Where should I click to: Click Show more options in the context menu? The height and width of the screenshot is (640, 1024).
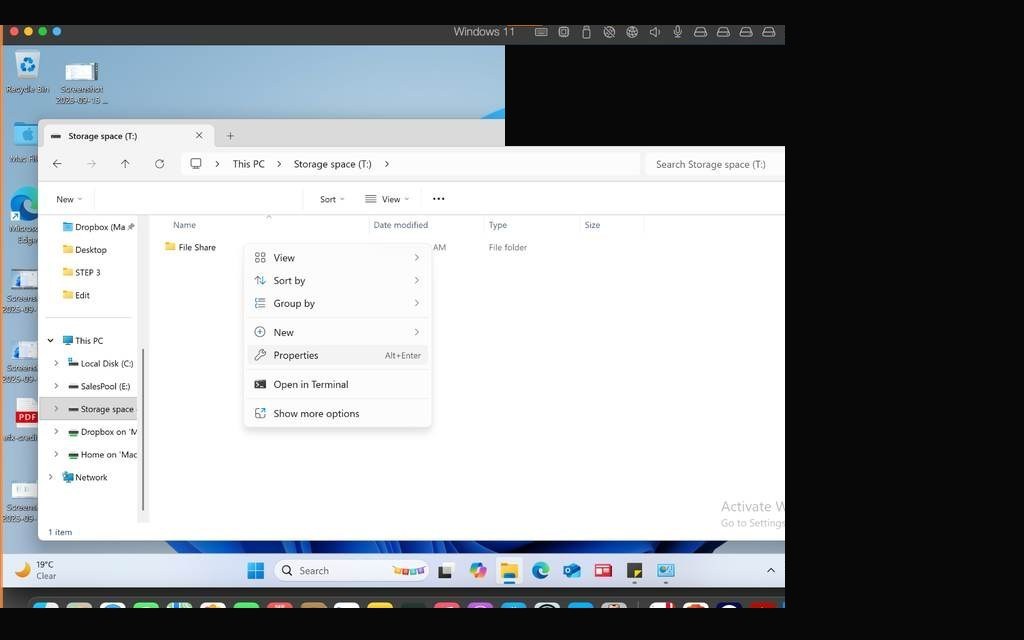[338, 413]
